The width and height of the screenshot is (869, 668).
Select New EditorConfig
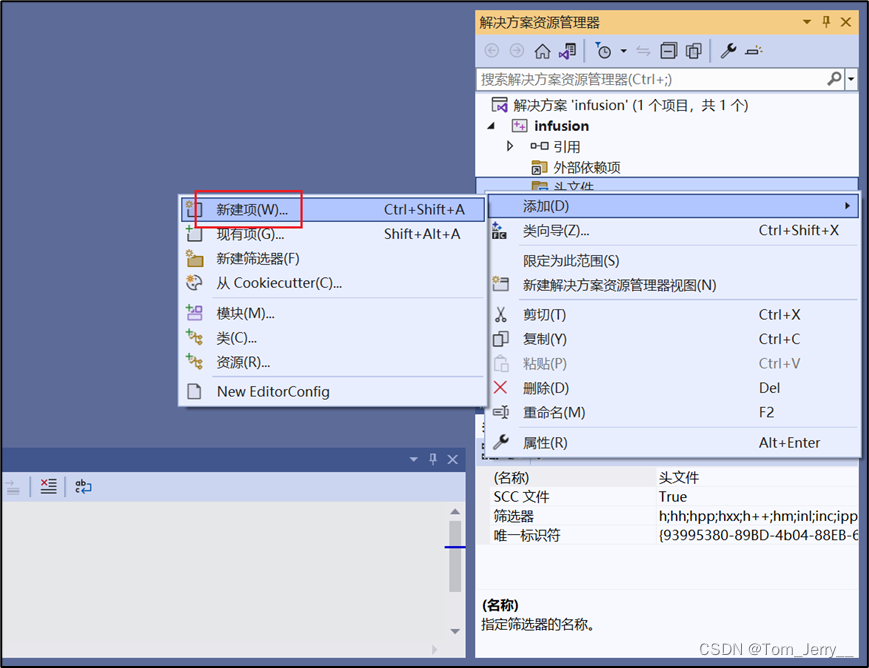coord(333,391)
